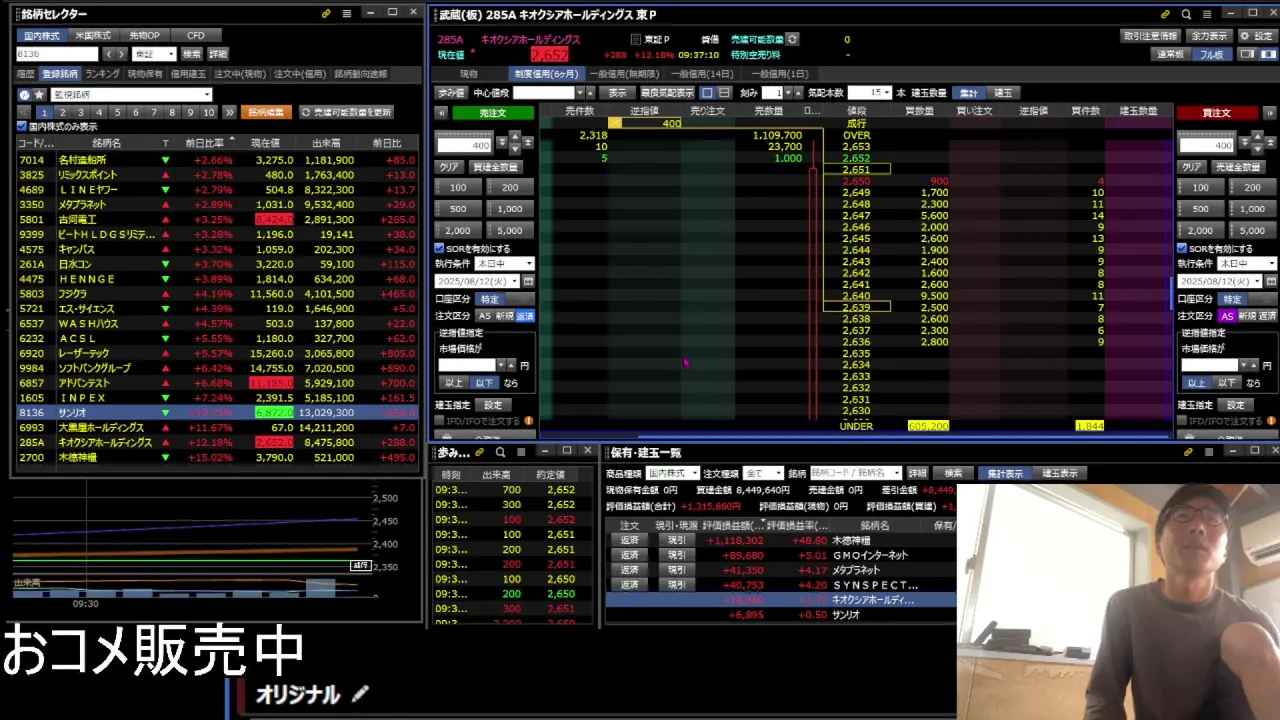Click the 8136 stock code input field
1280x720 pixels.
[57, 54]
